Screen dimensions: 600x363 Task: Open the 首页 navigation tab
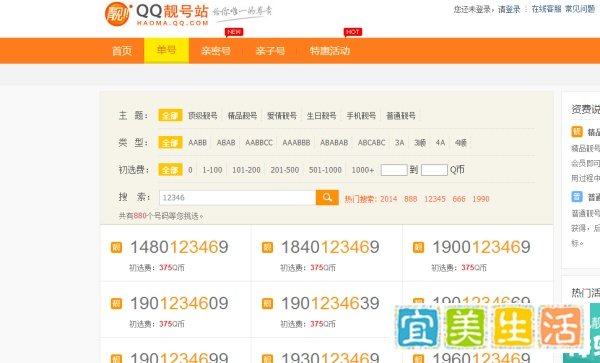click(122, 51)
